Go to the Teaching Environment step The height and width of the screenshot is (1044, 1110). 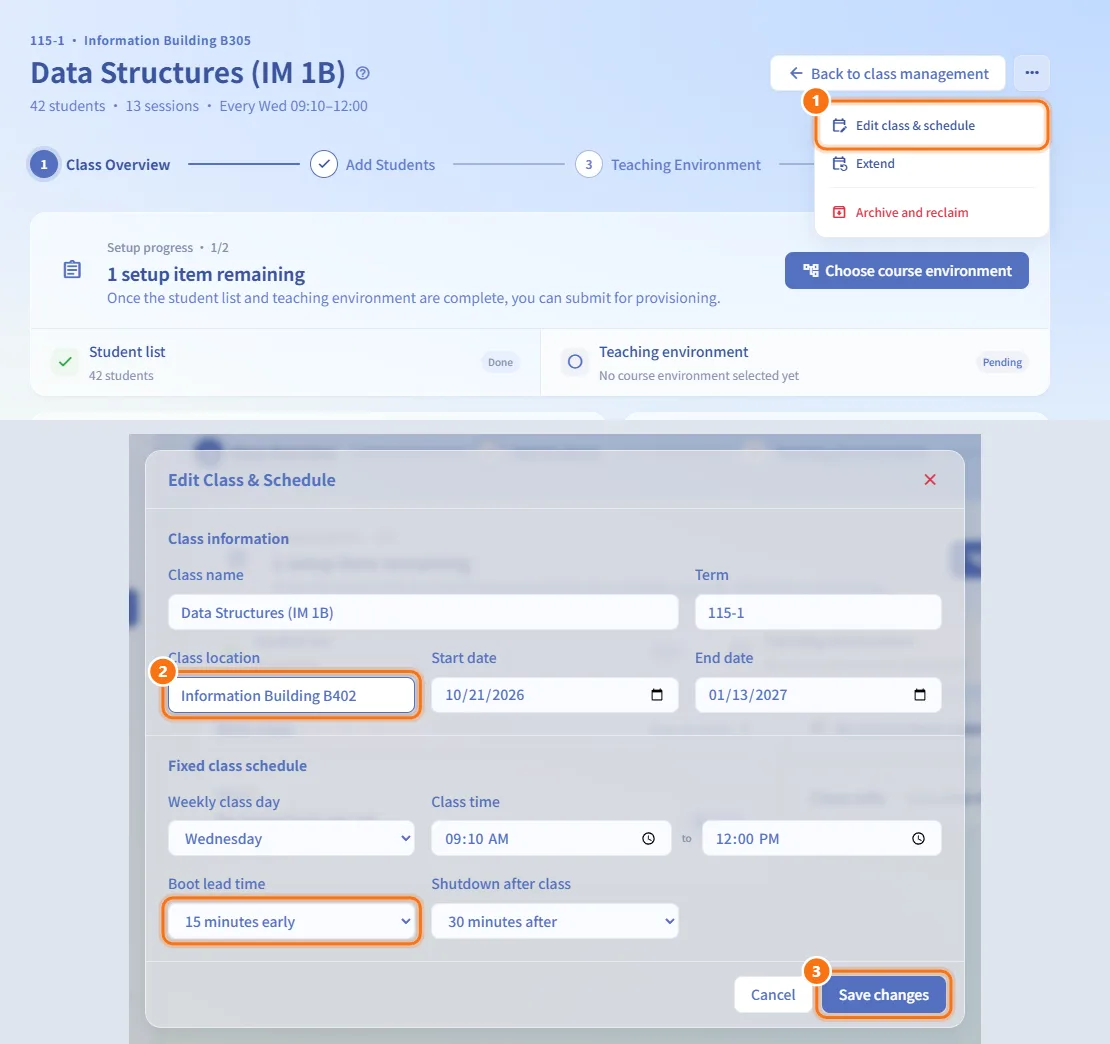click(x=668, y=165)
